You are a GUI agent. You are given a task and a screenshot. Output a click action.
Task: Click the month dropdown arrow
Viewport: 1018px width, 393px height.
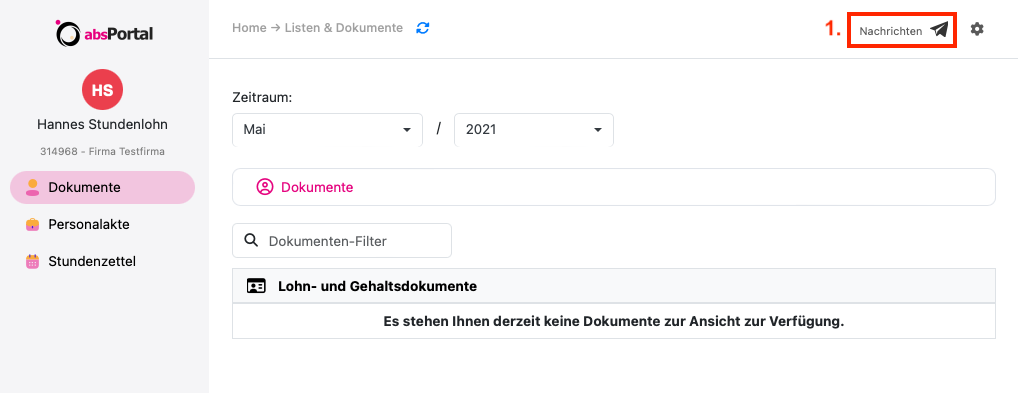(407, 130)
